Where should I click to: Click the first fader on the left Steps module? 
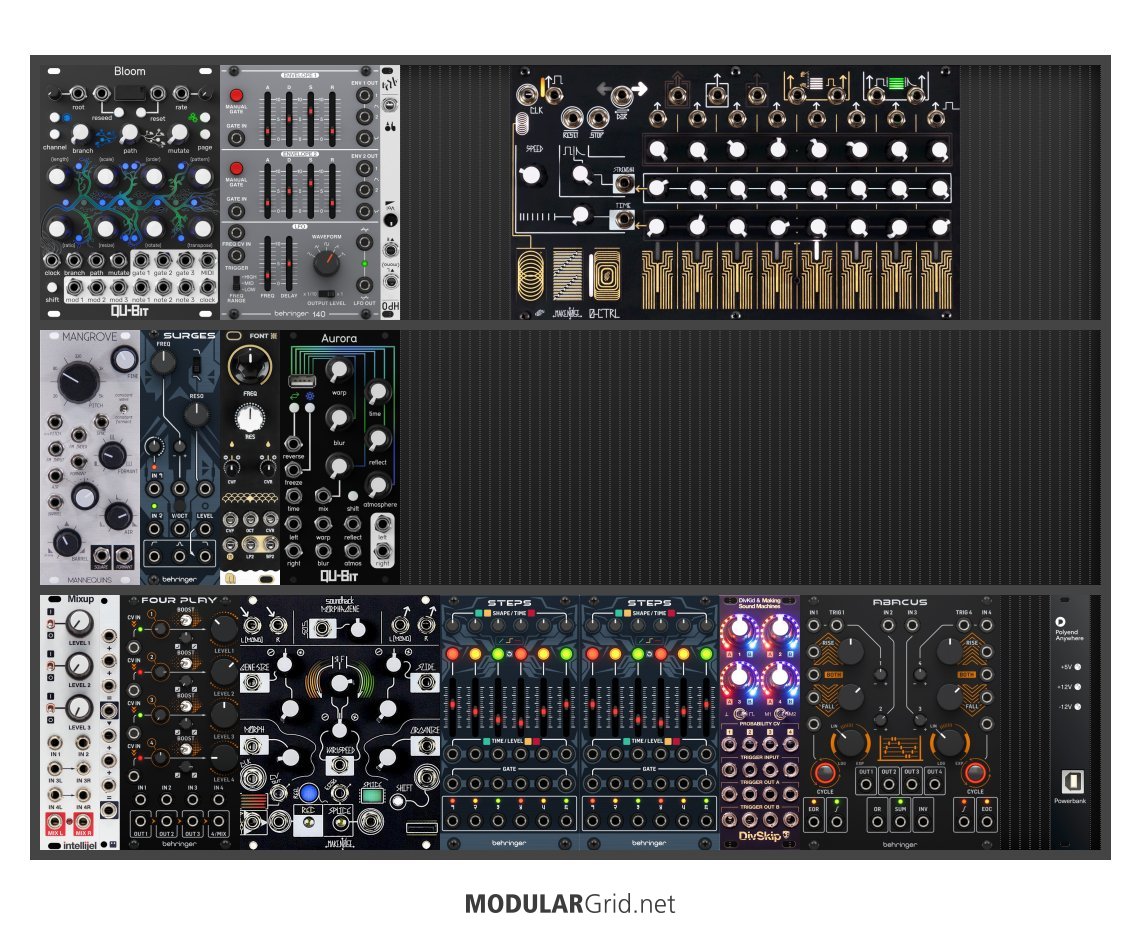(453, 706)
